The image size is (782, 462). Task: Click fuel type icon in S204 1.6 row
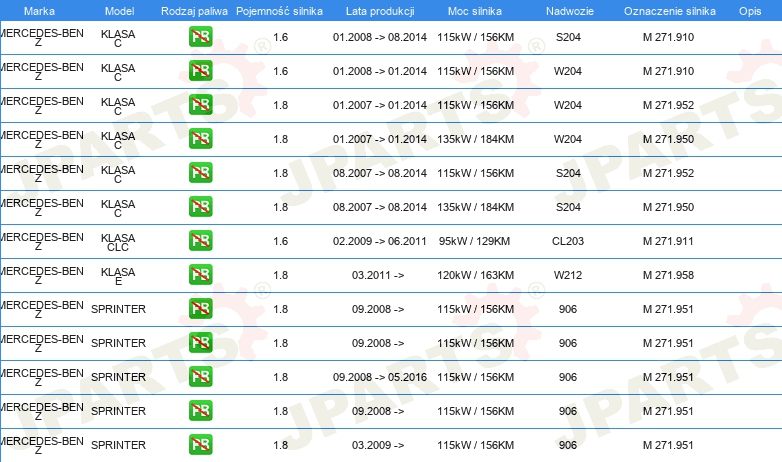(x=200, y=36)
